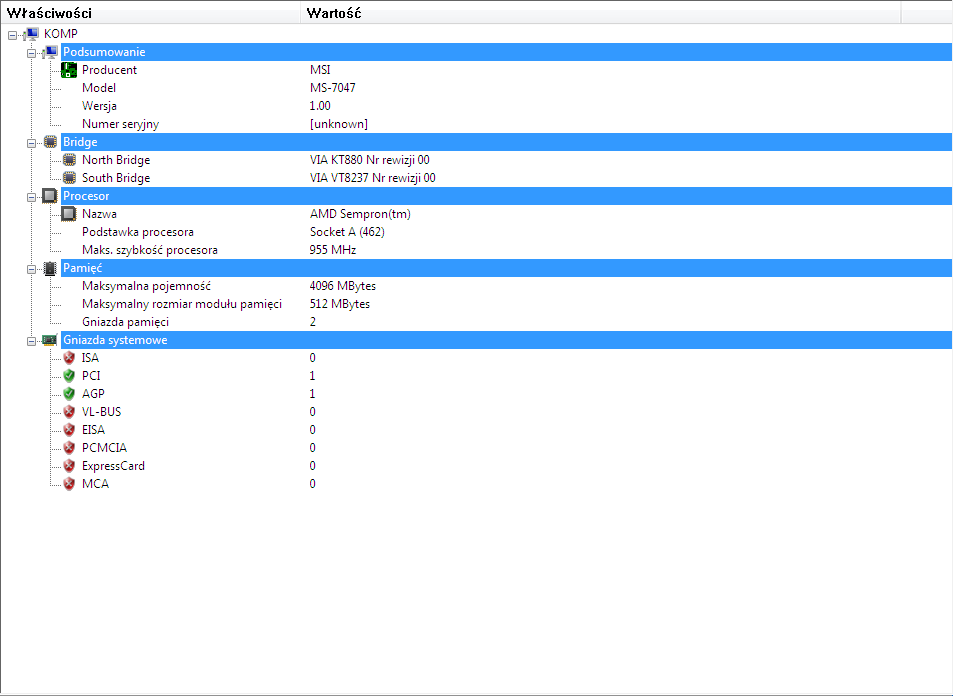Collapse the Pamięć section
The height and width of the screenshot is (696, 953).
[32, 269]
